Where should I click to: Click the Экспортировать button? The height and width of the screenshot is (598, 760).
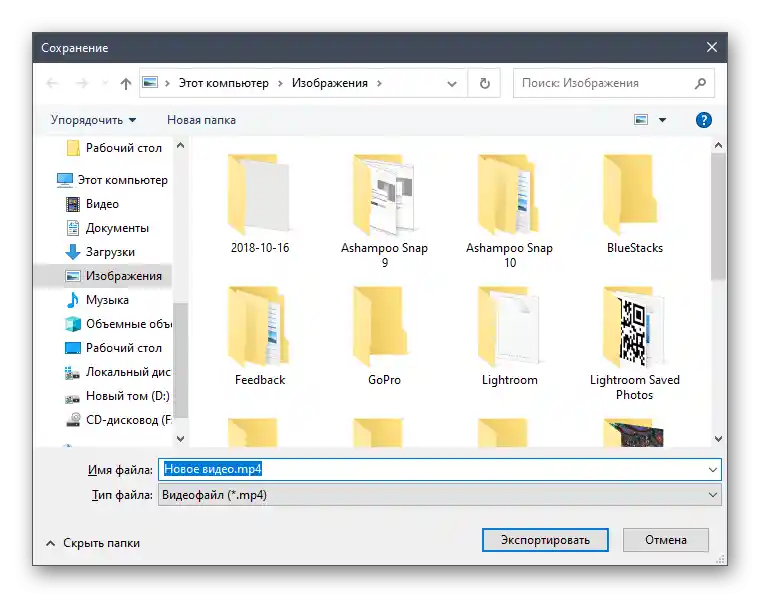click(544, 540)
